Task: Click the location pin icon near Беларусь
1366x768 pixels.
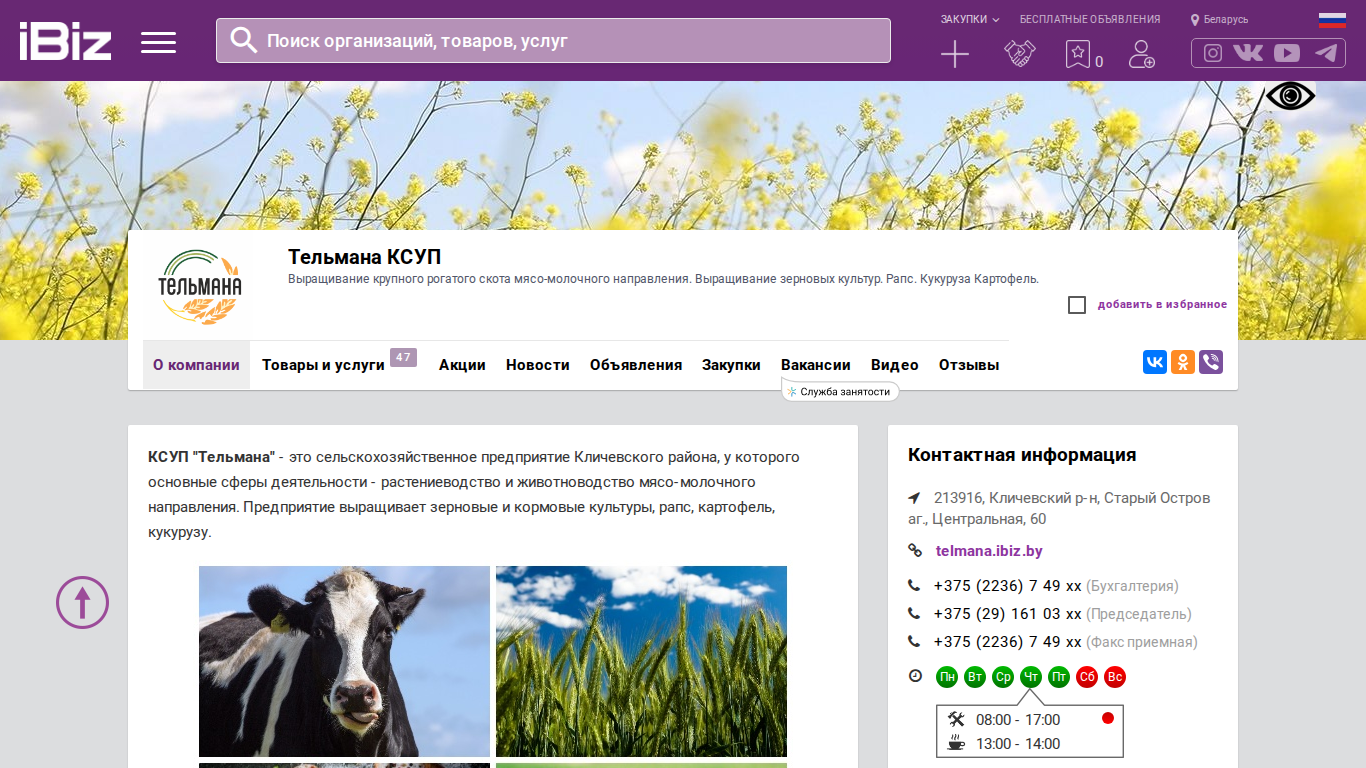Action: tap(1195, 20)
